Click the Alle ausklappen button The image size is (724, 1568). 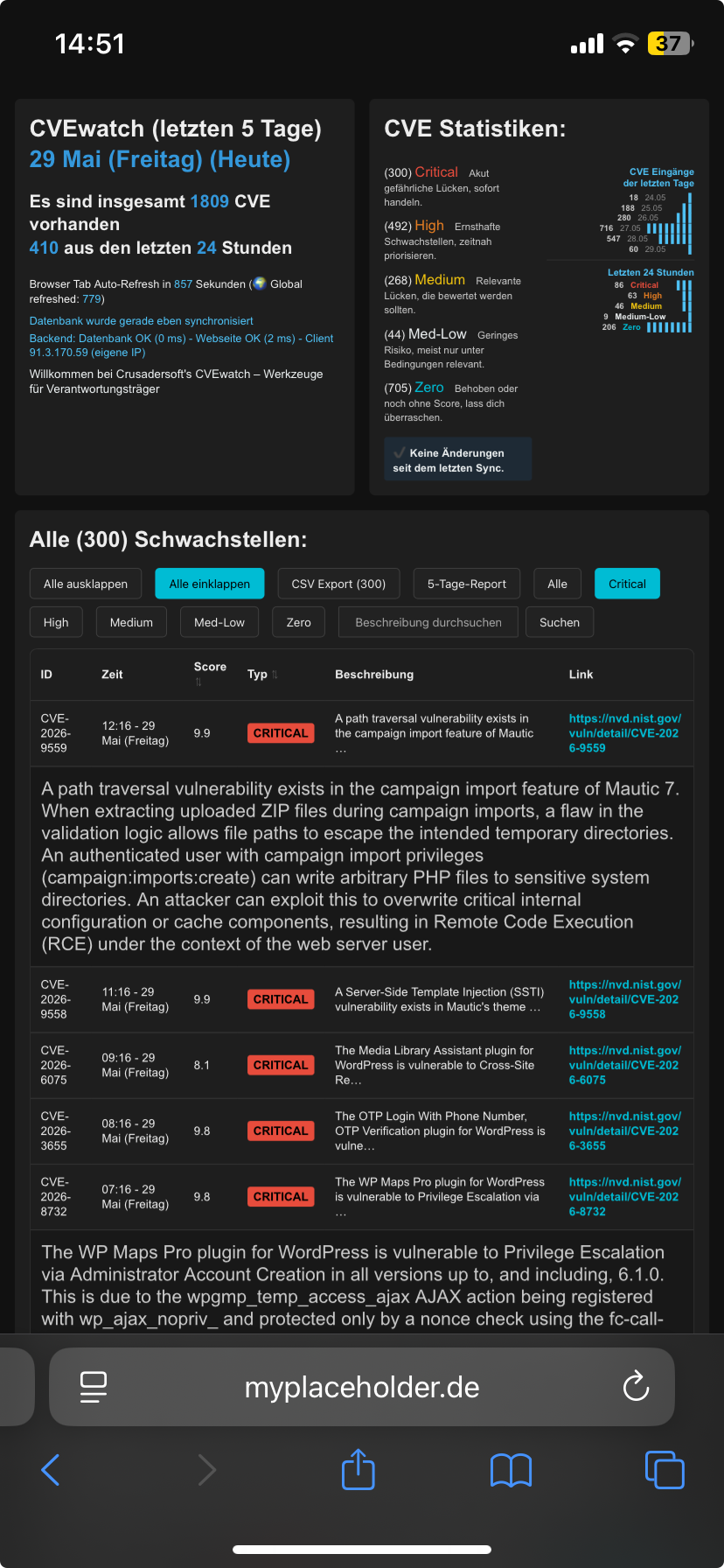86,584
